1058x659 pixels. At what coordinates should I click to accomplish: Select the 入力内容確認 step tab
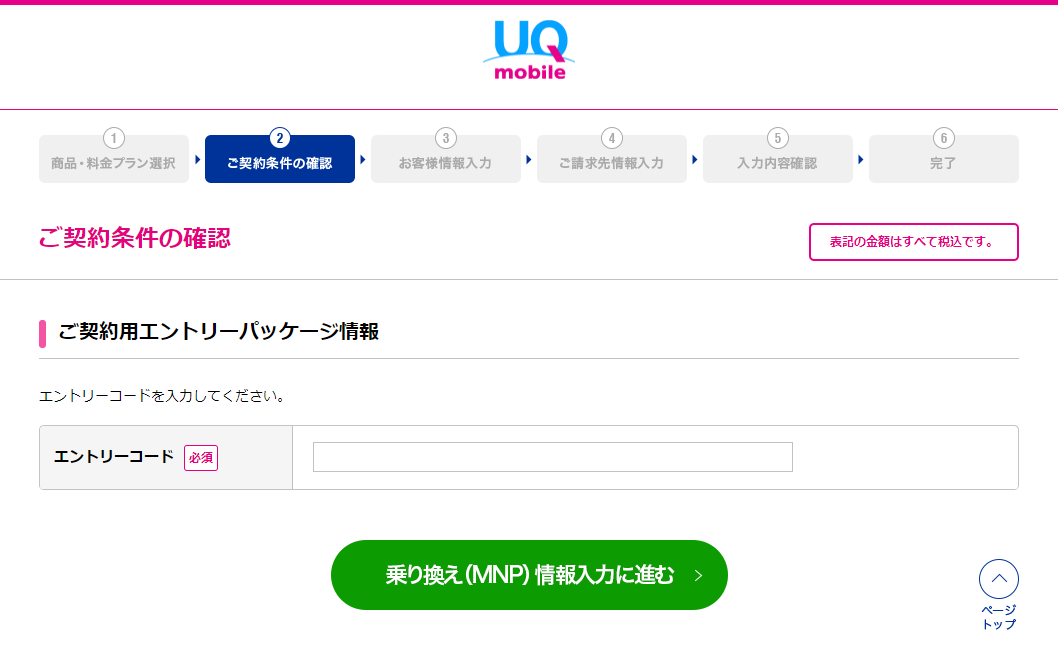(777, 159)
